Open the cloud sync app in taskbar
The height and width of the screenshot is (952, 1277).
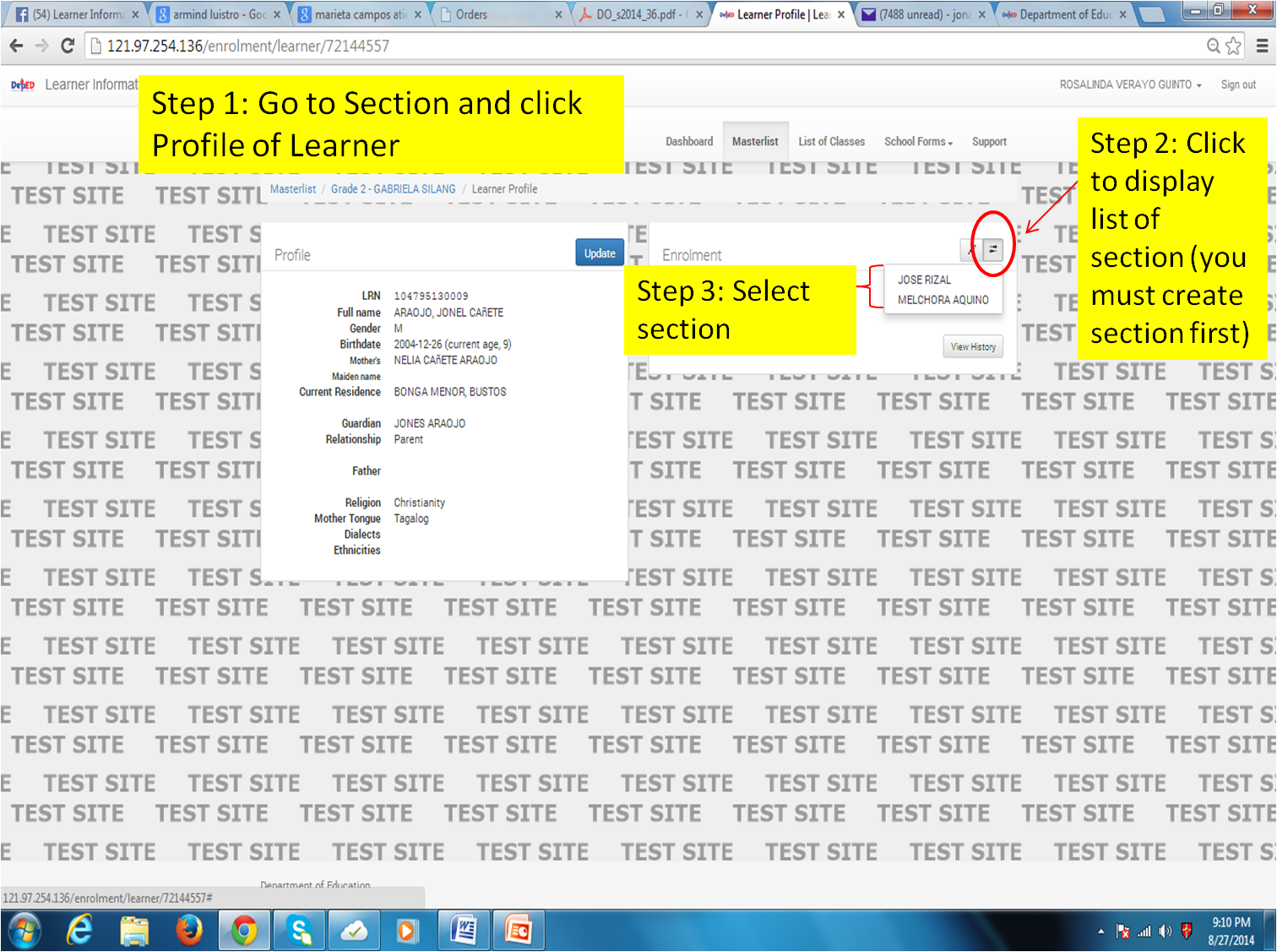point(354,931)
